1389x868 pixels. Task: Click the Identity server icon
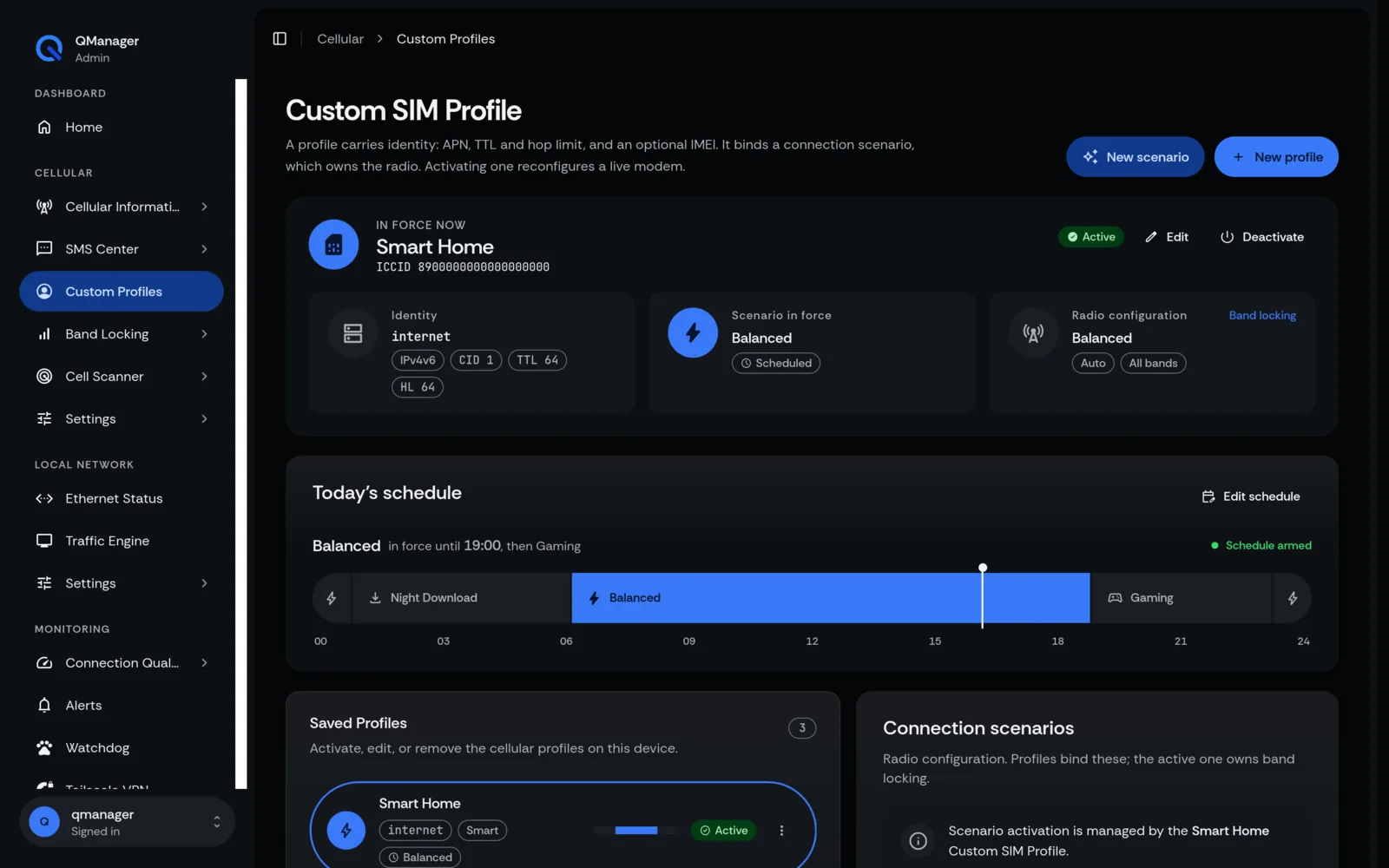[x=353, y=333]
